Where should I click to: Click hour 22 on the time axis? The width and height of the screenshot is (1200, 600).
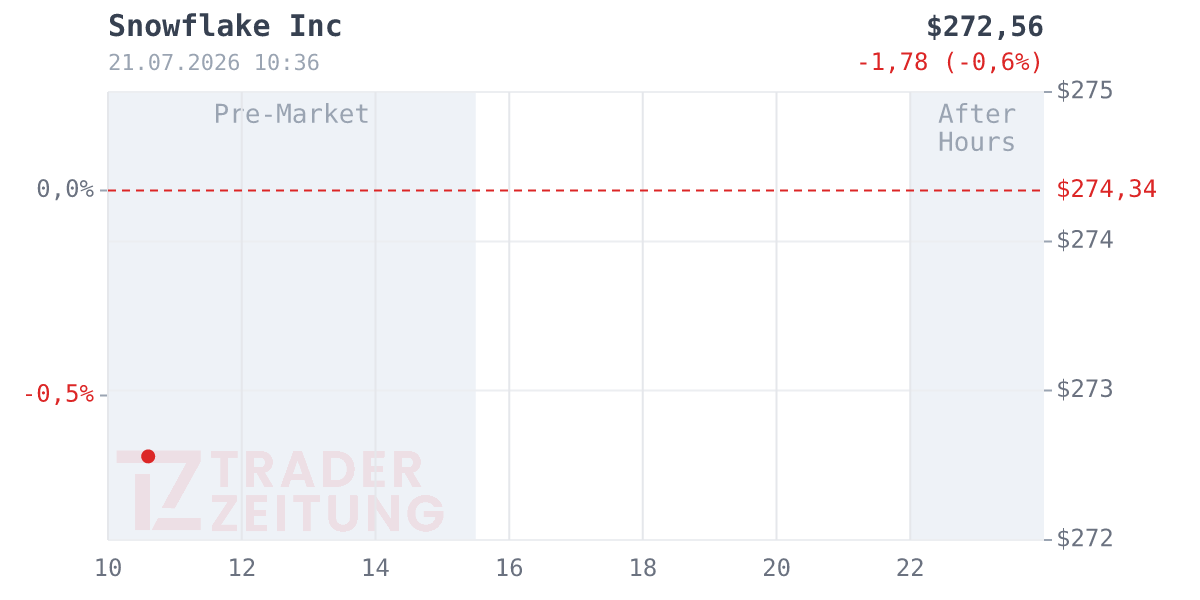pyautogui.click(x=910, y=569)
